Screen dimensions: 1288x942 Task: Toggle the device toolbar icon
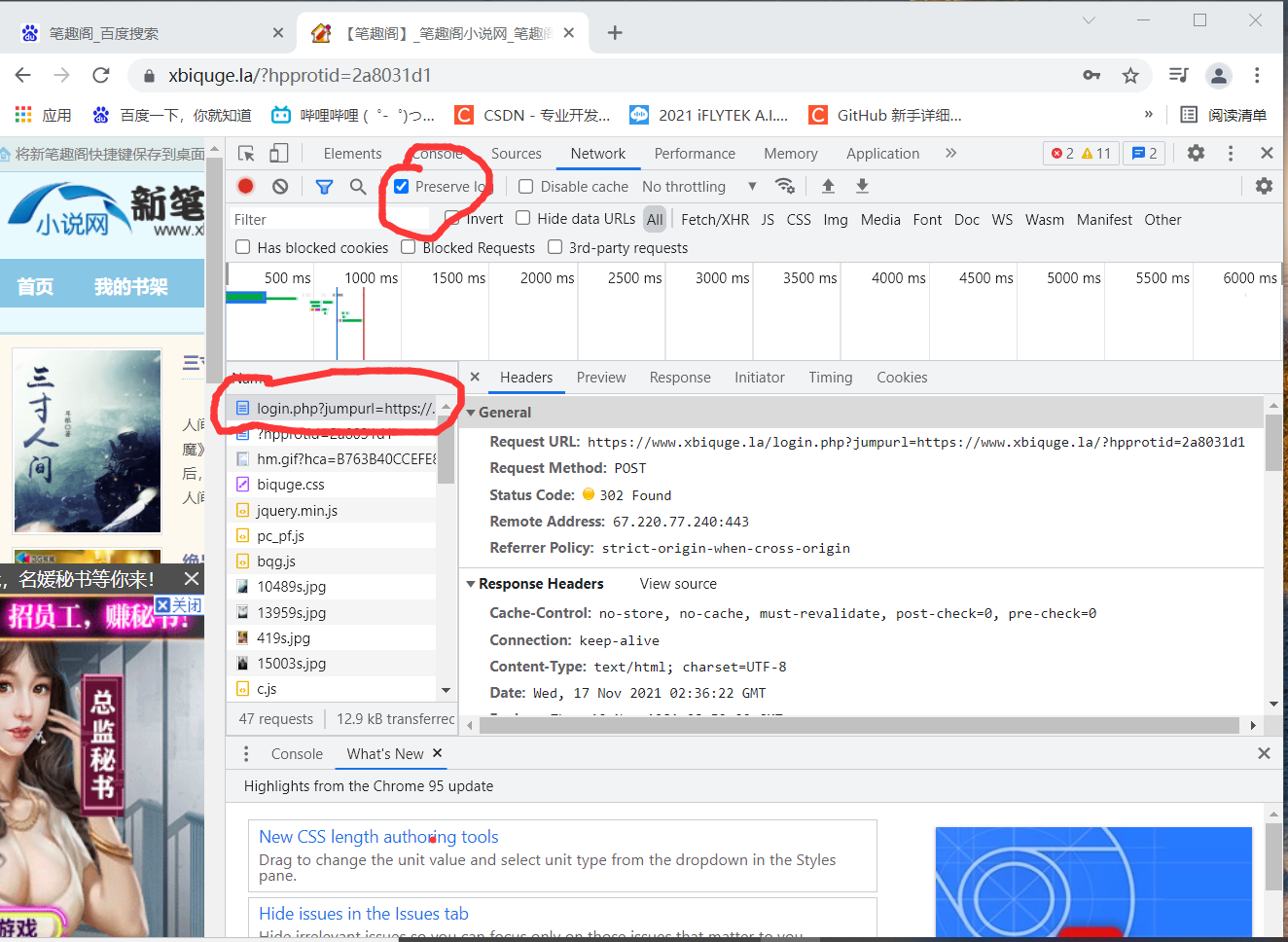point(279,153)
